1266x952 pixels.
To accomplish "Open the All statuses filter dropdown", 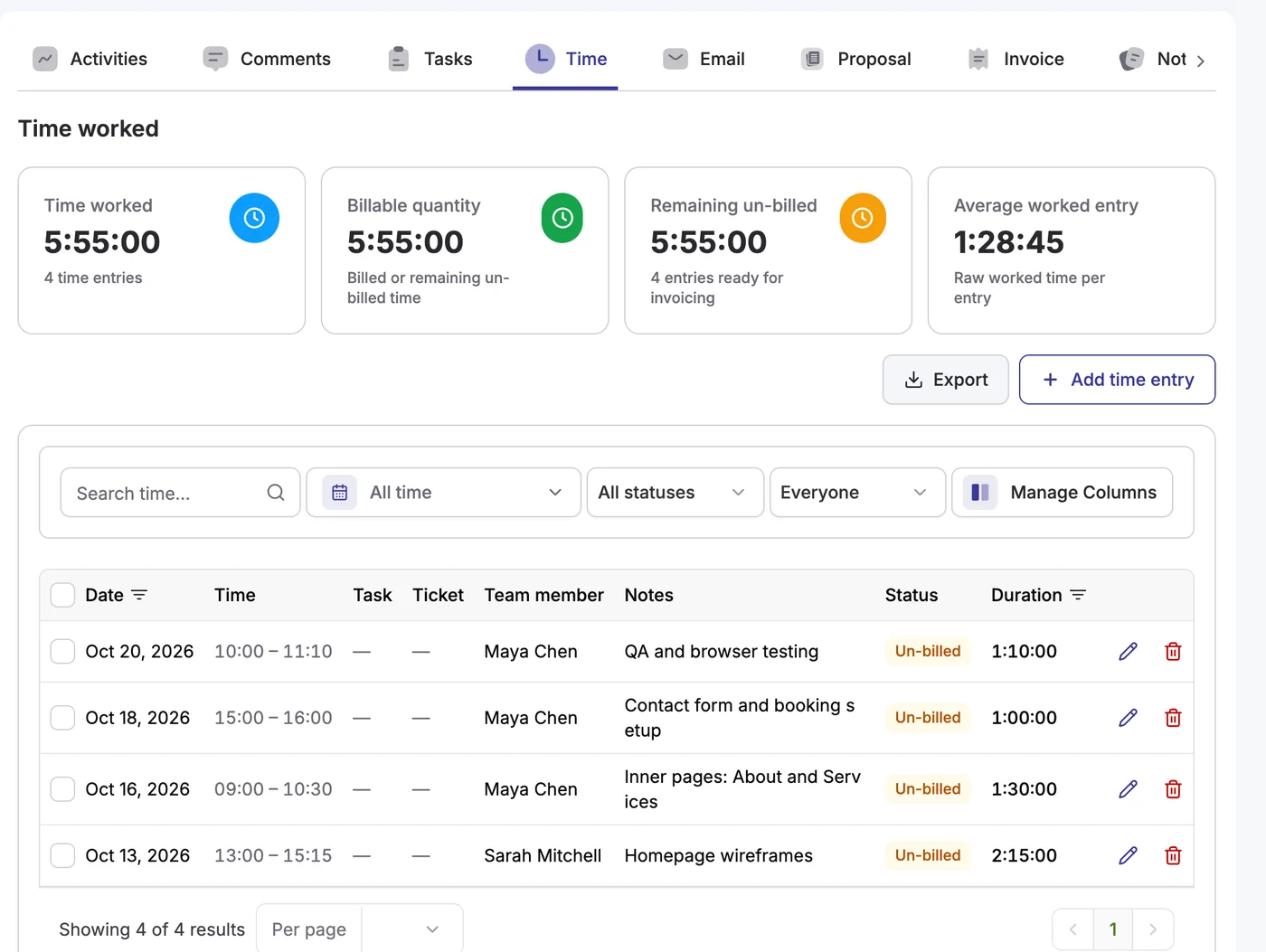I will [x=676, y=493].
